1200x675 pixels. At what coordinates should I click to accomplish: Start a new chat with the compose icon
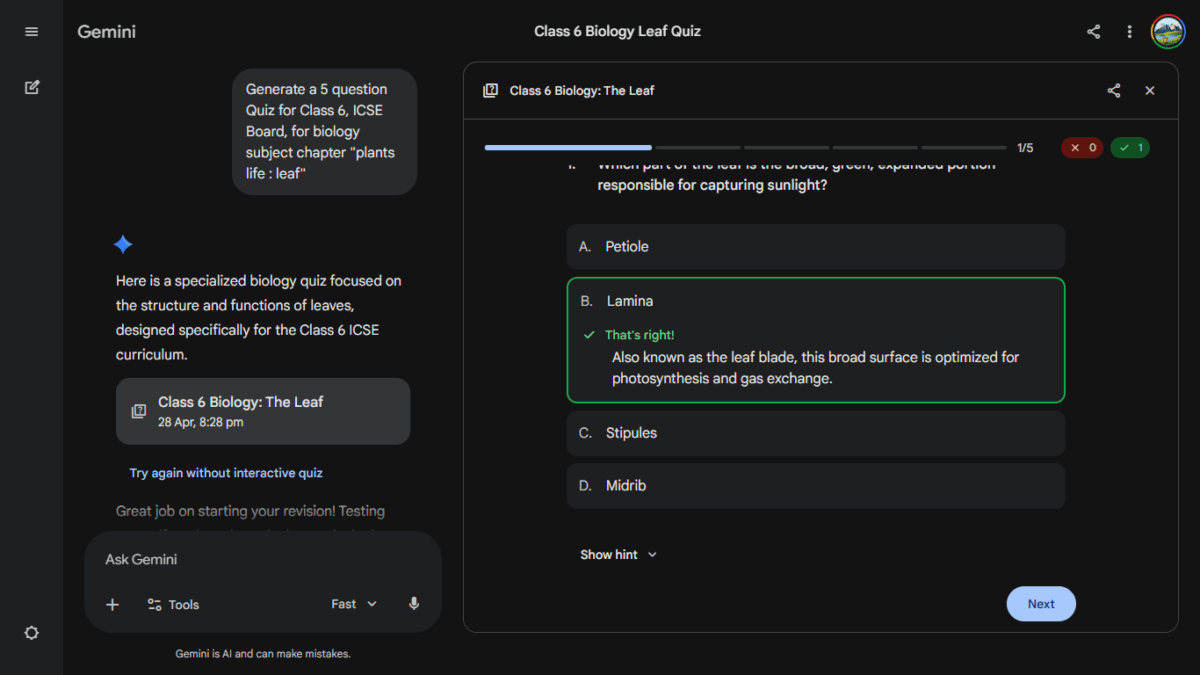click(x=31, y=87)
